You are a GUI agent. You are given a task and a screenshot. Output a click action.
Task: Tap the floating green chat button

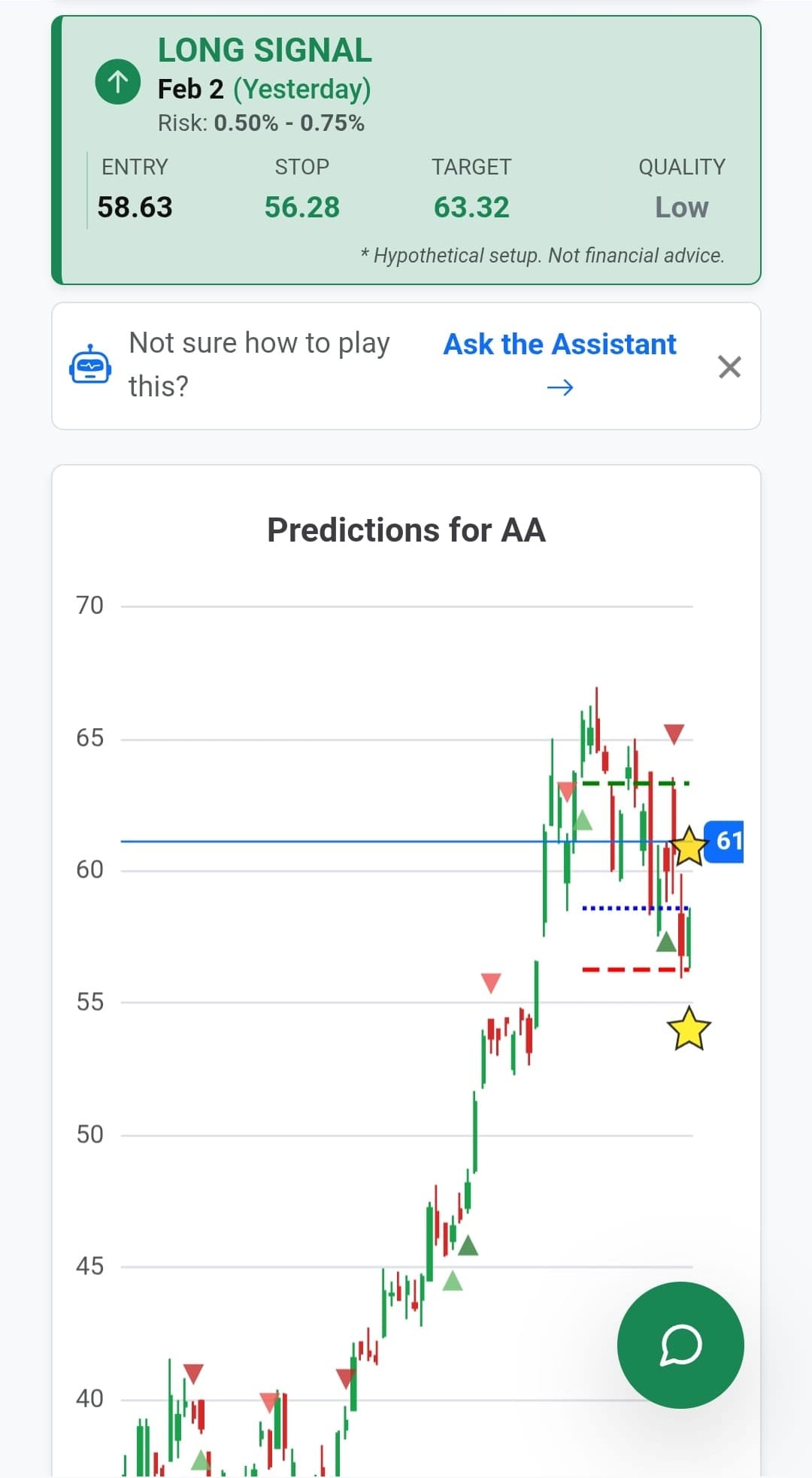coord(680,1345)
